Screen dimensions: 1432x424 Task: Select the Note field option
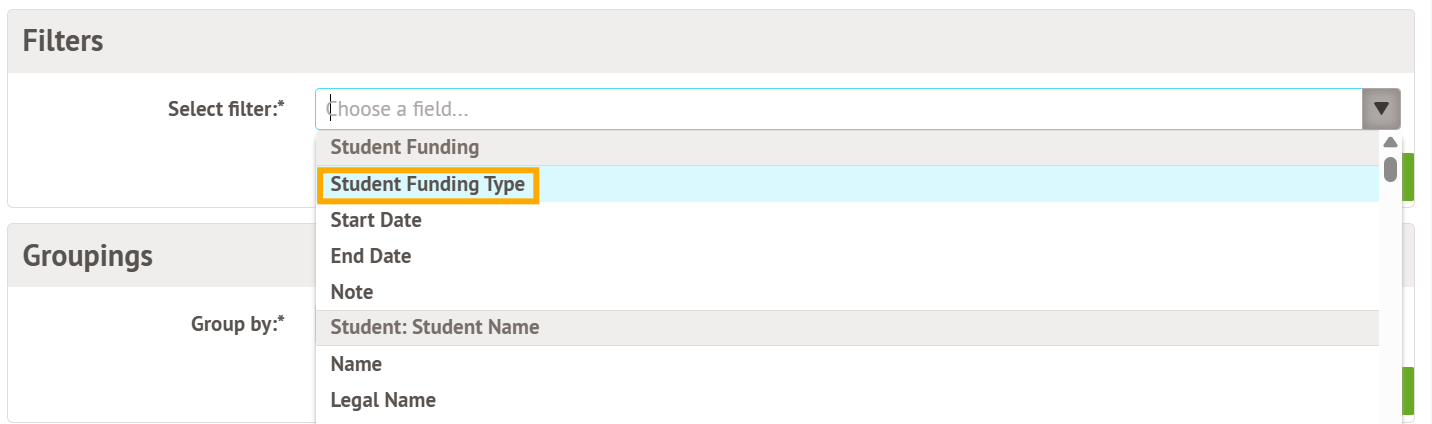352,292
